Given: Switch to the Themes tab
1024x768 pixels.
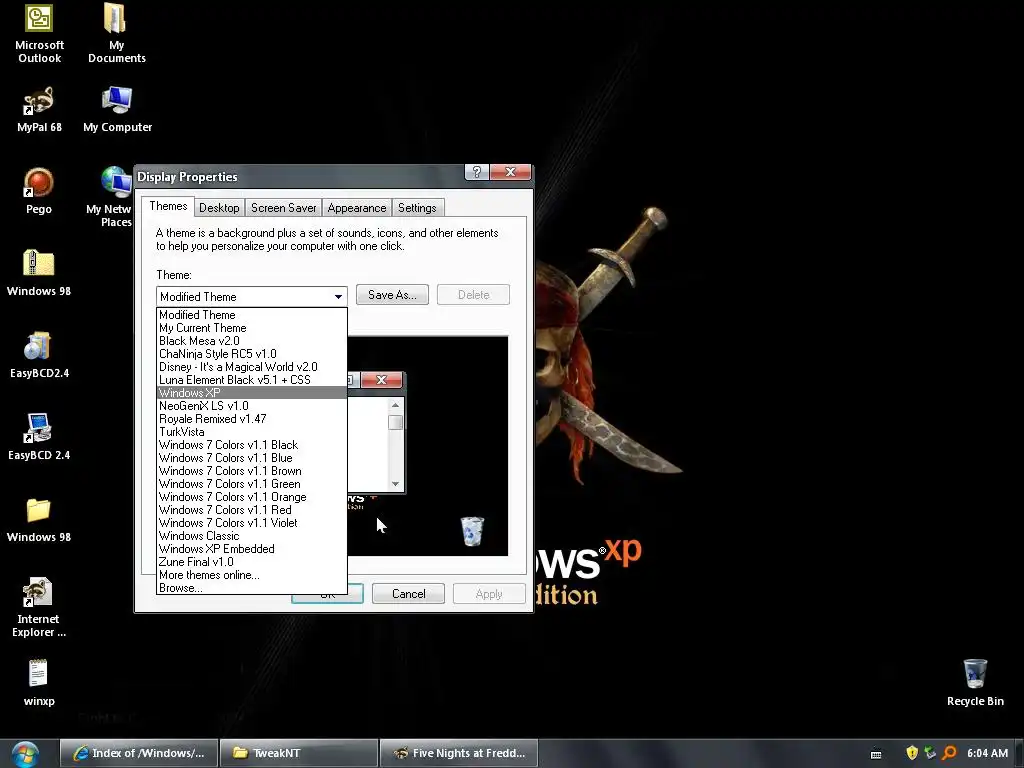Looking at the screenshot, I should point(168,206).
